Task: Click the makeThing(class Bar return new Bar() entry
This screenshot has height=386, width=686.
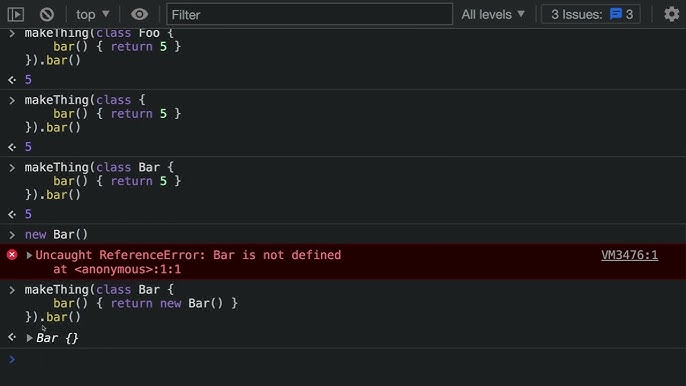Action: point(131,303)
